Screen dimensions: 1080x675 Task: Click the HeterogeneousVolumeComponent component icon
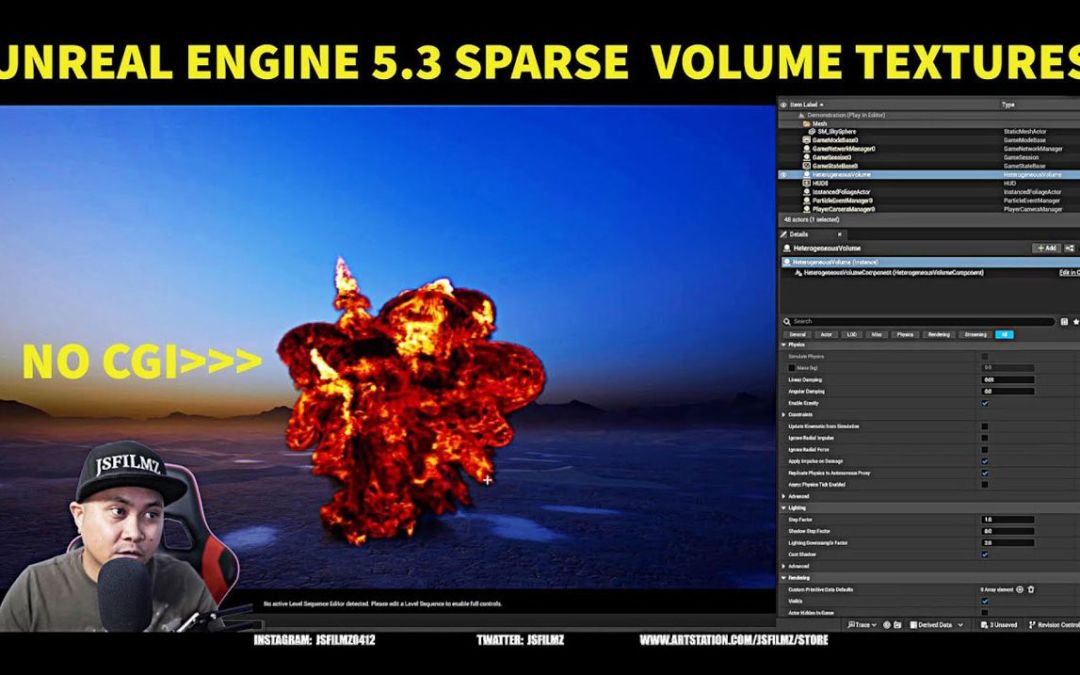(798, 273)
